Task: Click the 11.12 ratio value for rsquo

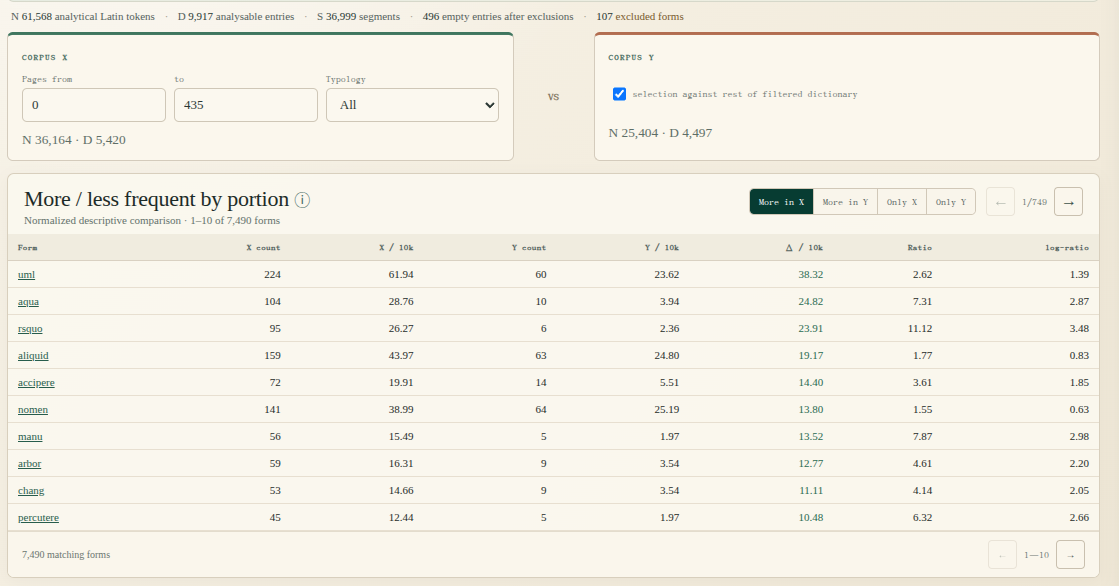Action: click(x=920, y=329)
